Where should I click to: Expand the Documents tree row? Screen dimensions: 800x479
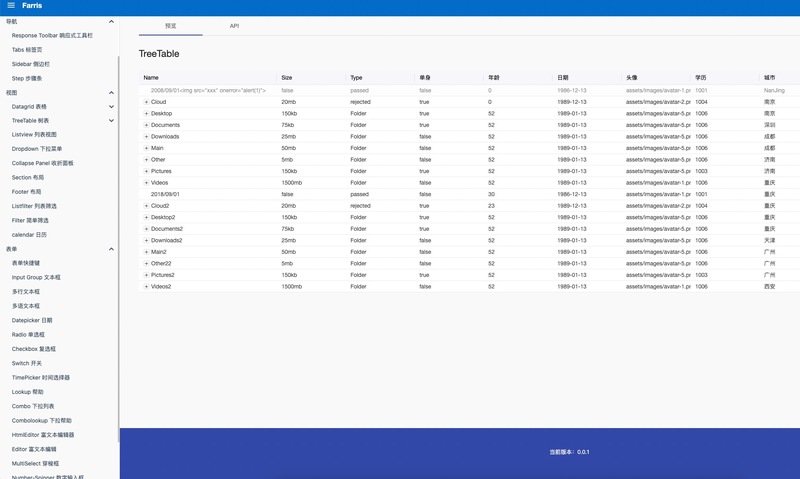pyautogui.click(x=146, y=125)
